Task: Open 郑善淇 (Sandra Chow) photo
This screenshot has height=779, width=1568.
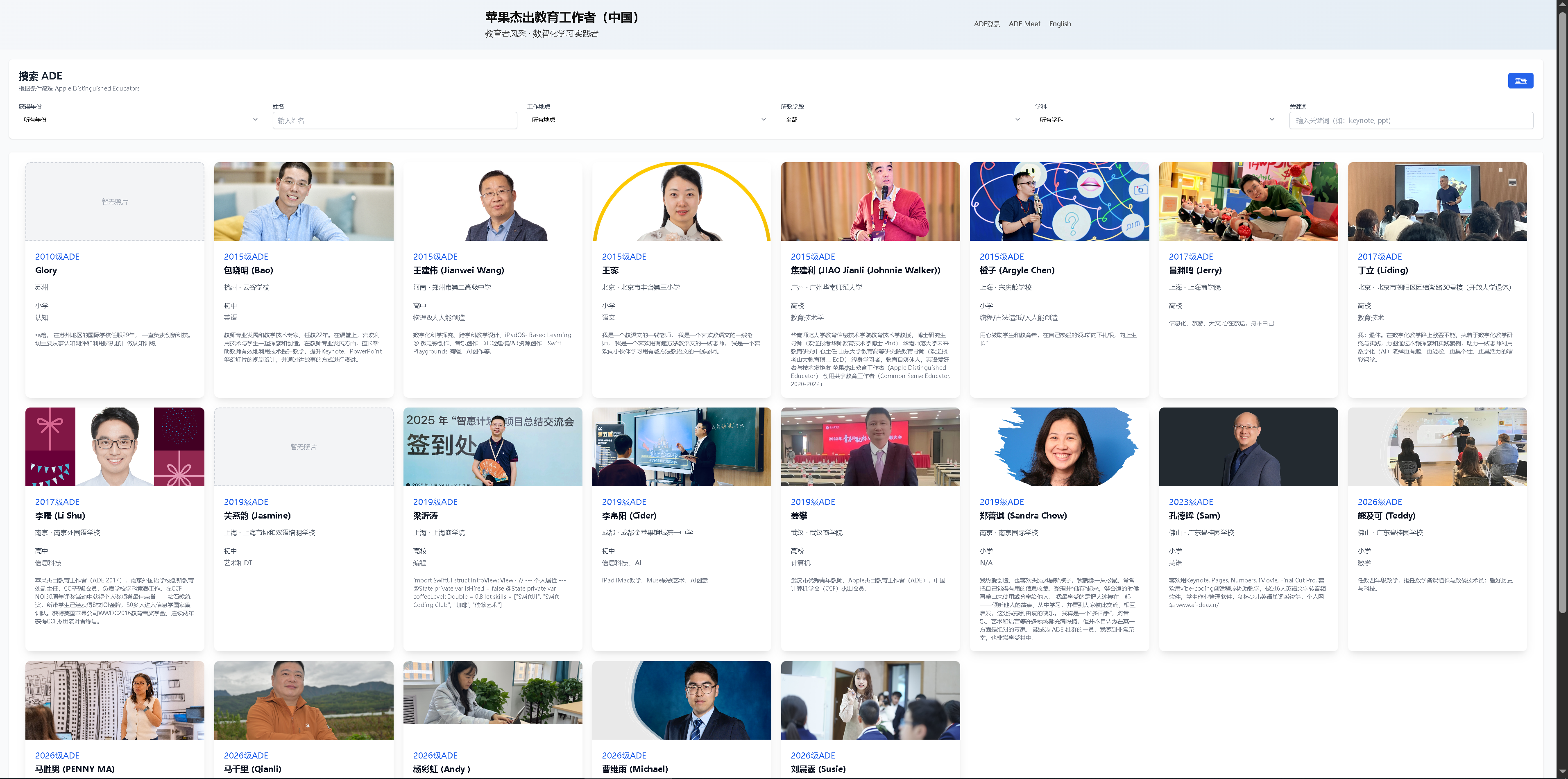Action: tap(1059, 447)
